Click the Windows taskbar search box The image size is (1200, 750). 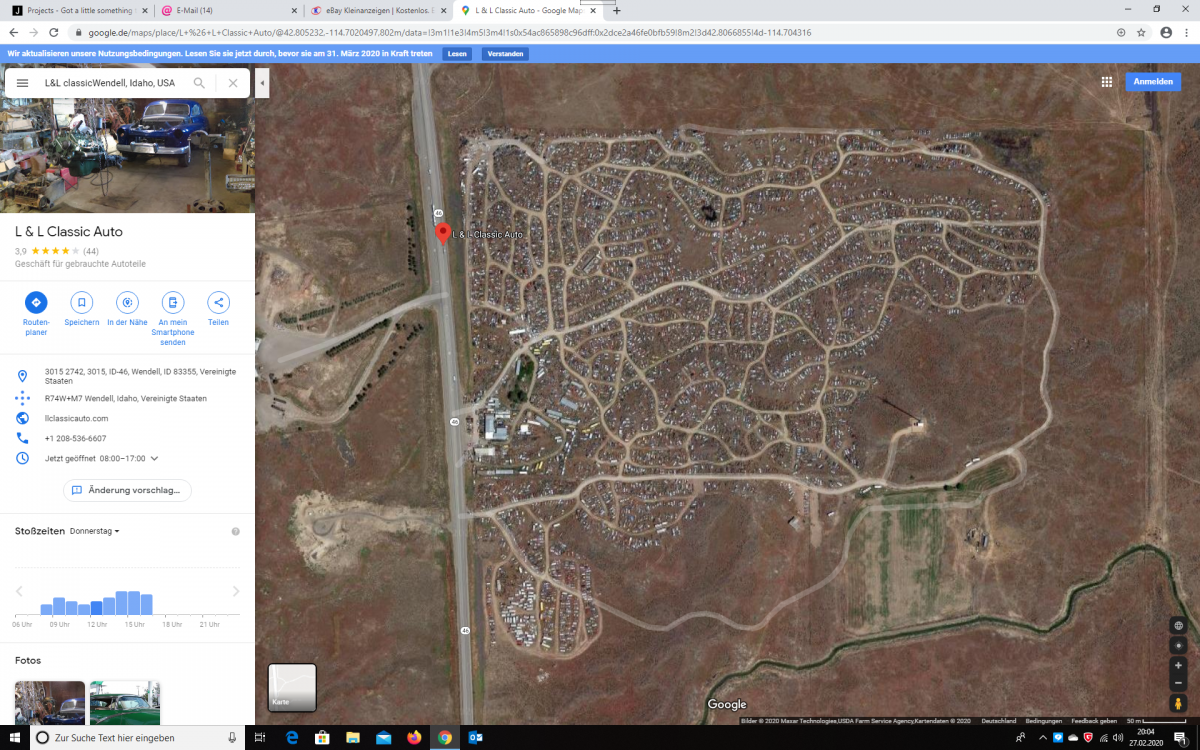pos(138,738)
